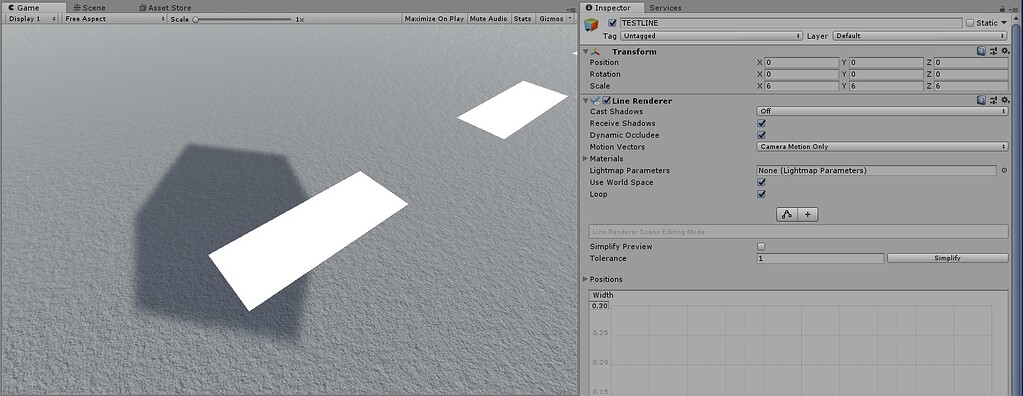Open the Transform component gear menu
This screenshot has height=396, width=1023.
[x=1005, y=51]
